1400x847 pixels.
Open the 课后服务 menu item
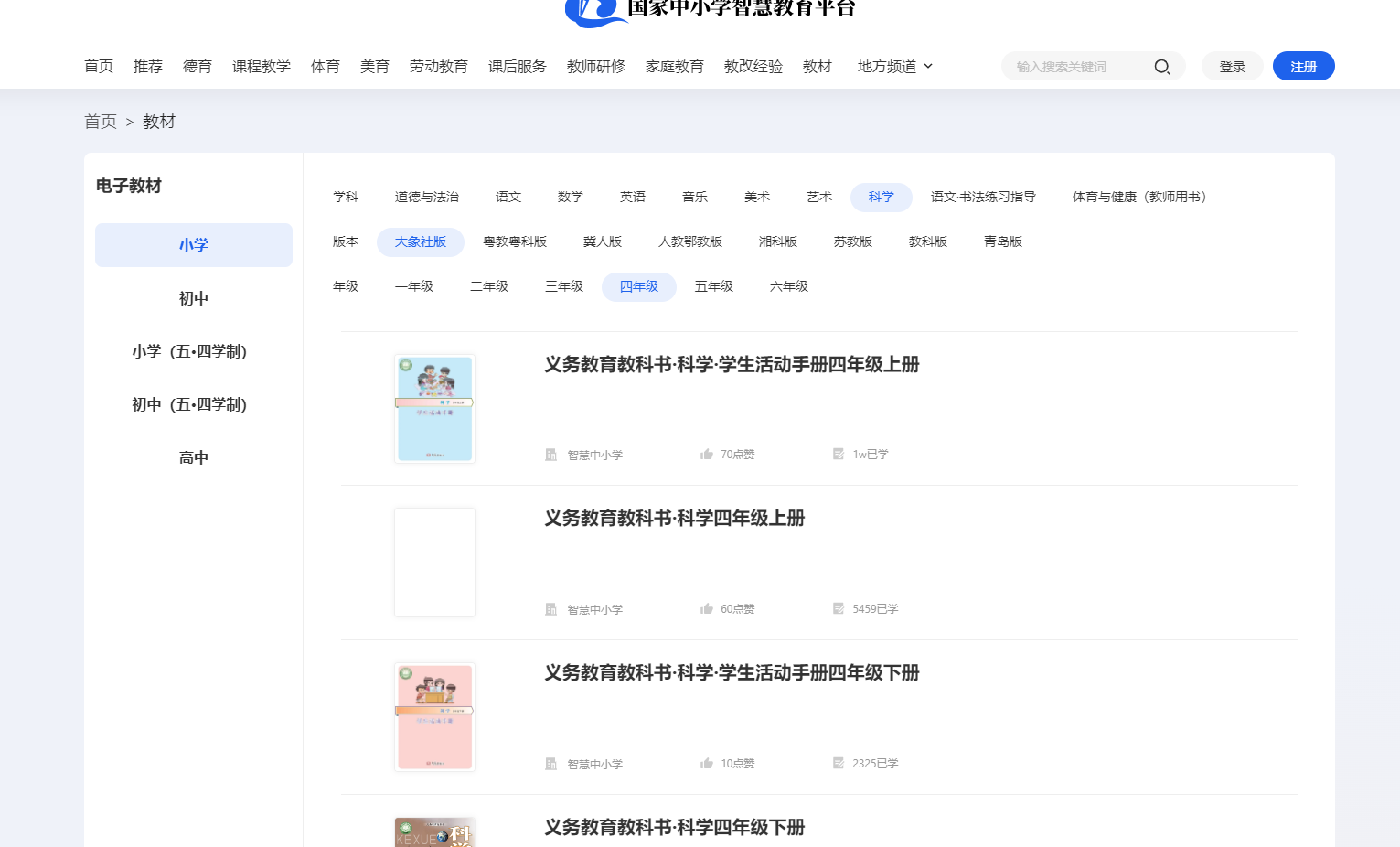tap(517, 66)
